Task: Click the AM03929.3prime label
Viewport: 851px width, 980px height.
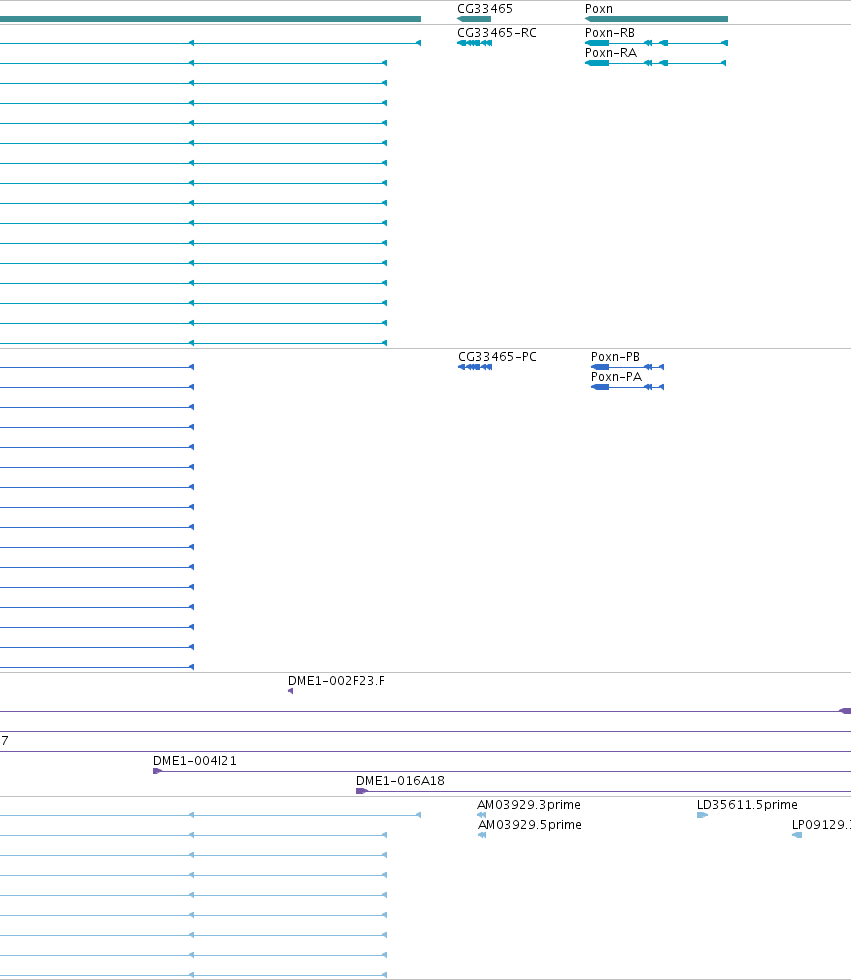Action: (529, 804)
